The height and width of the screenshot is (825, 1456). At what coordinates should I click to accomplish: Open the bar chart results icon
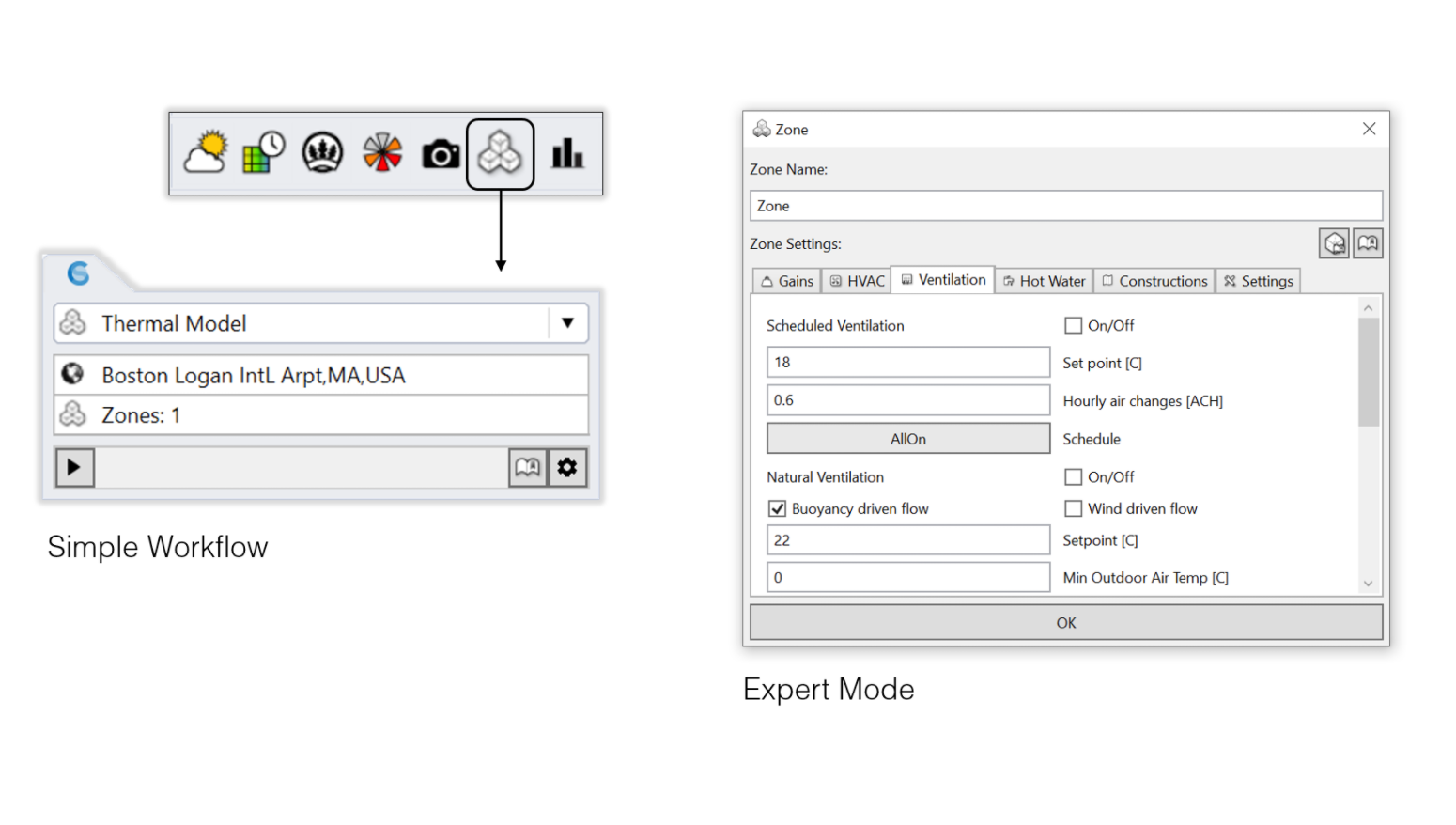(566, 153)
